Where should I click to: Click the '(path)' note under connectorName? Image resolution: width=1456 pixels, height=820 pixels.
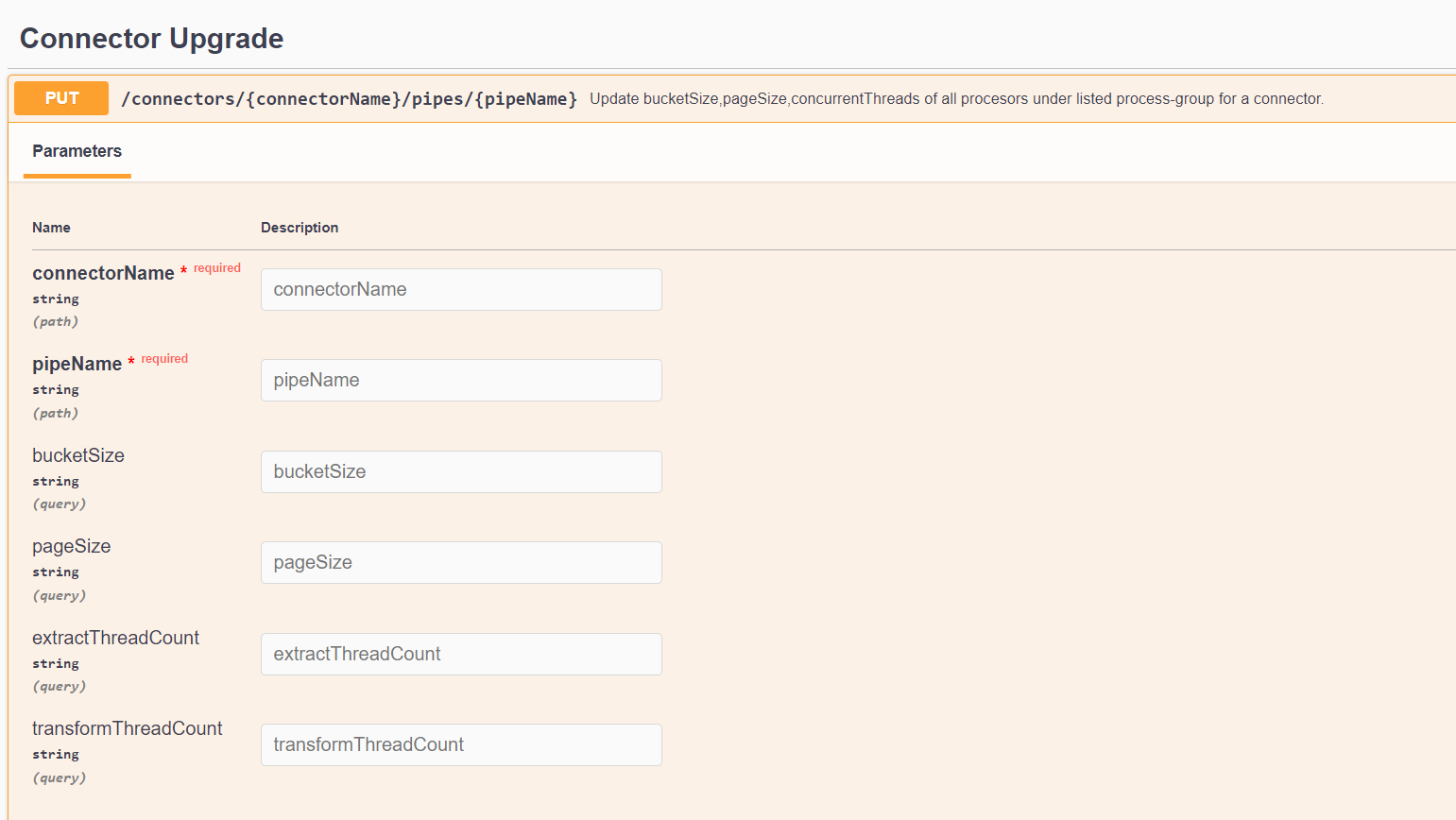pos(56,322)
